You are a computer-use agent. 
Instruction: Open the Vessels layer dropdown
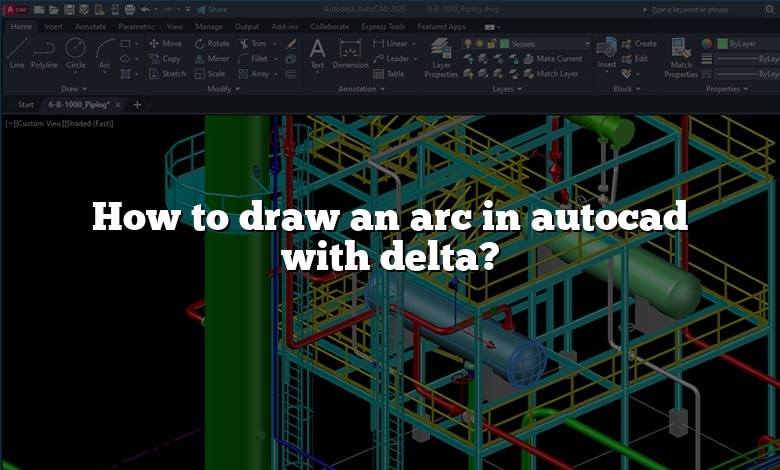pos(587,44)
